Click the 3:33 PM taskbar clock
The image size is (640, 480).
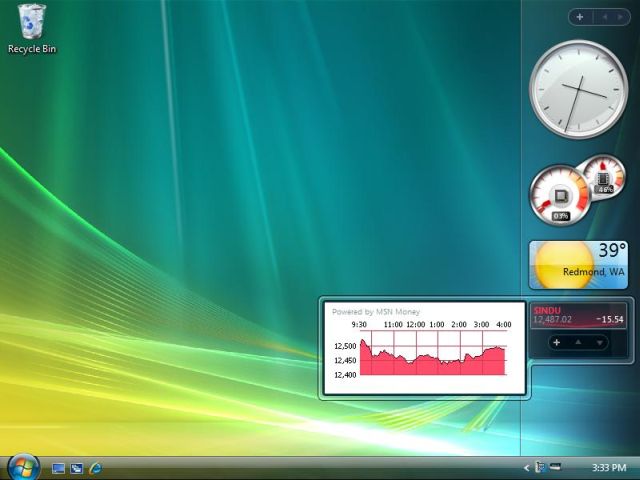[x=609, y=468]
